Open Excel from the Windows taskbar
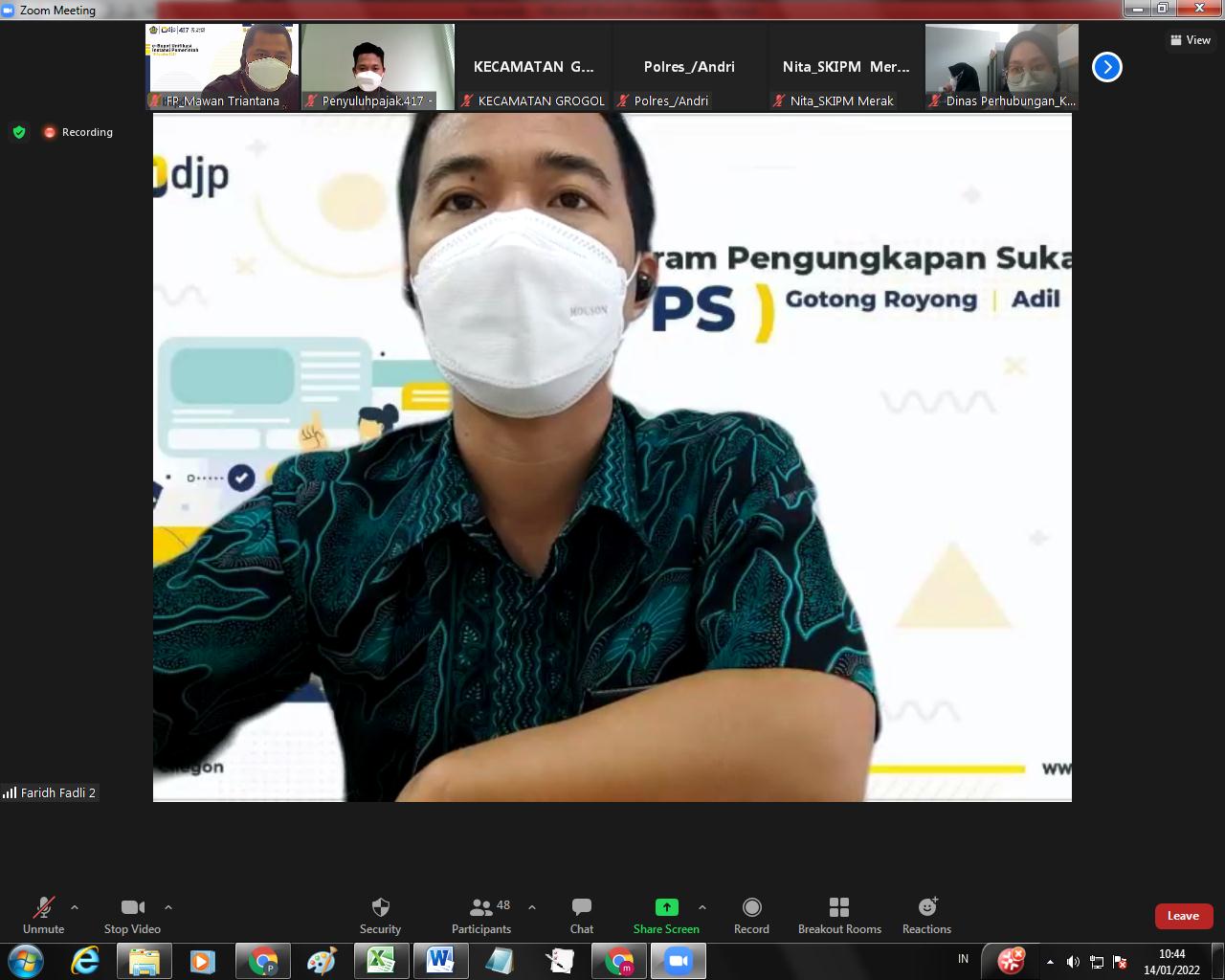Screen dimensions: 1225x980 click(x=381, y=960)
